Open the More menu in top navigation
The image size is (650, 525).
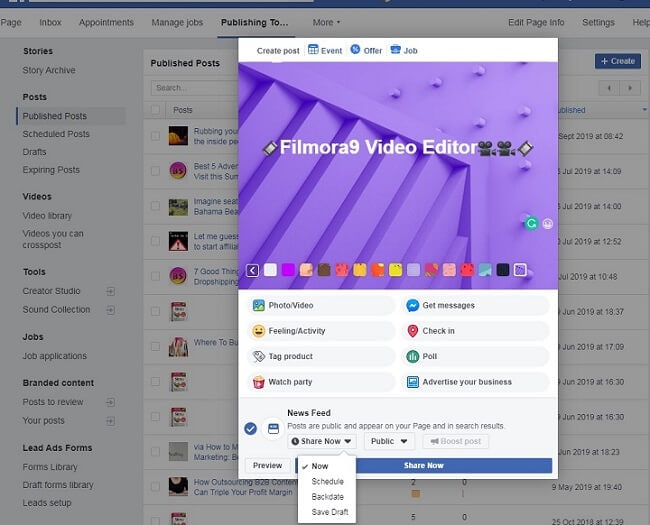point(326,22)
